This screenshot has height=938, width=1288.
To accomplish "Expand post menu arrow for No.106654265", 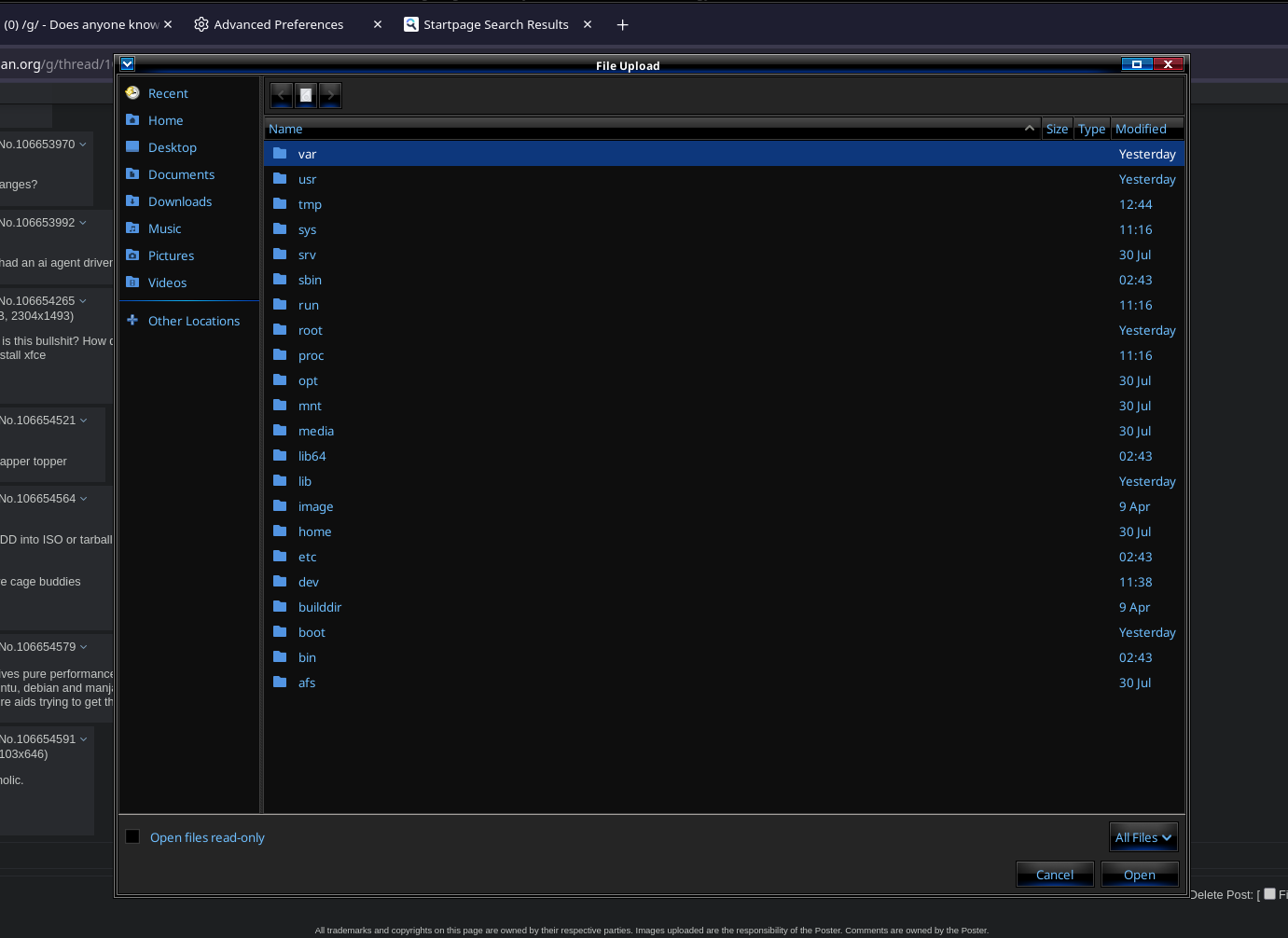I will click(83, 301).
